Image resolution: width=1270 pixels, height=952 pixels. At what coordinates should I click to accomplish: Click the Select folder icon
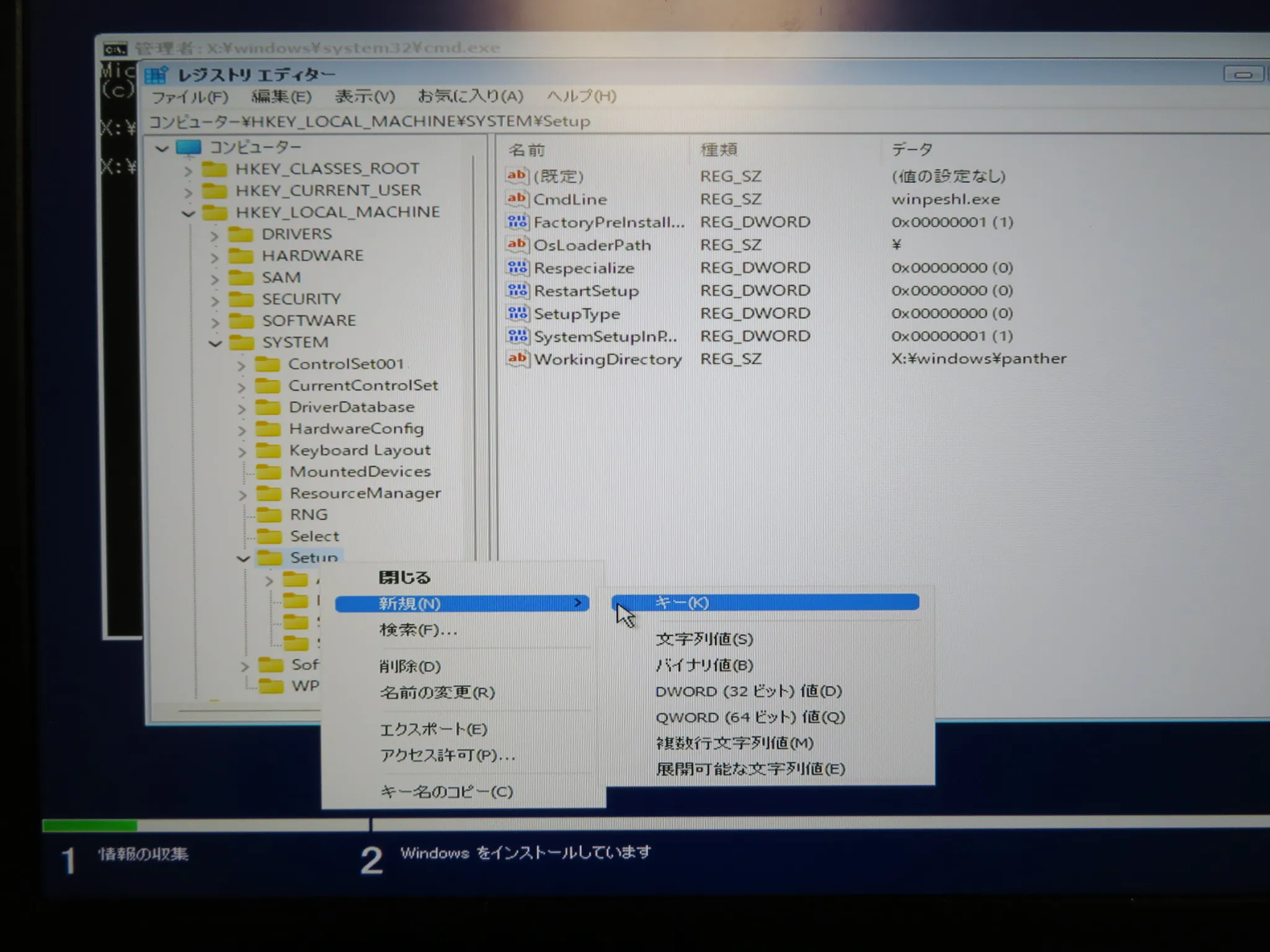269,537
